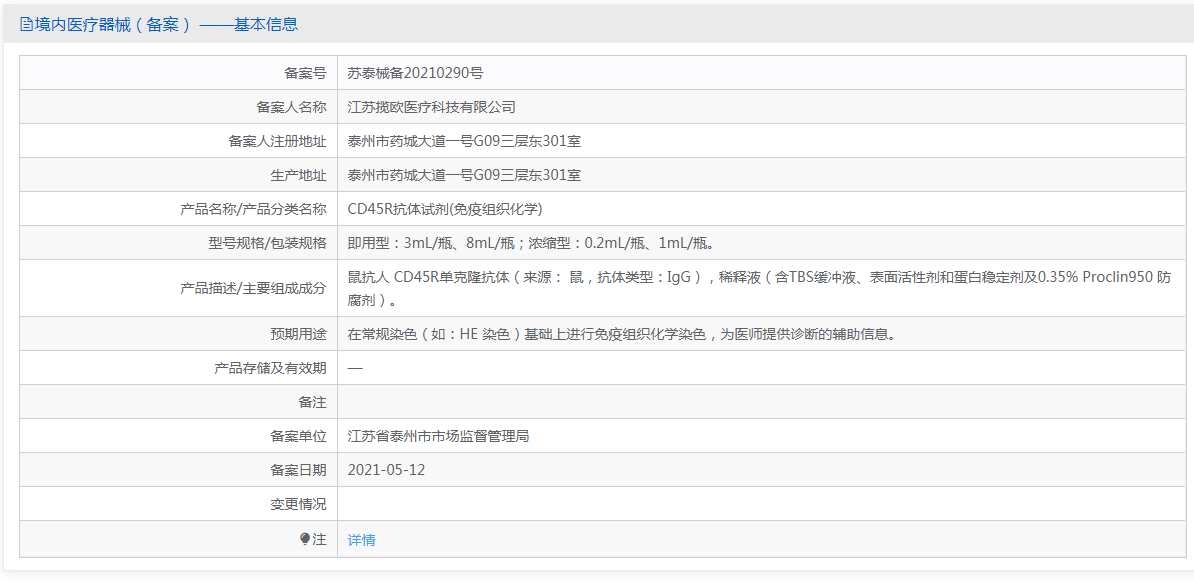Screen dimensions: 1194x581
Task: Click the 产品描述/主要组成成分 label
Action: [254, 288]
